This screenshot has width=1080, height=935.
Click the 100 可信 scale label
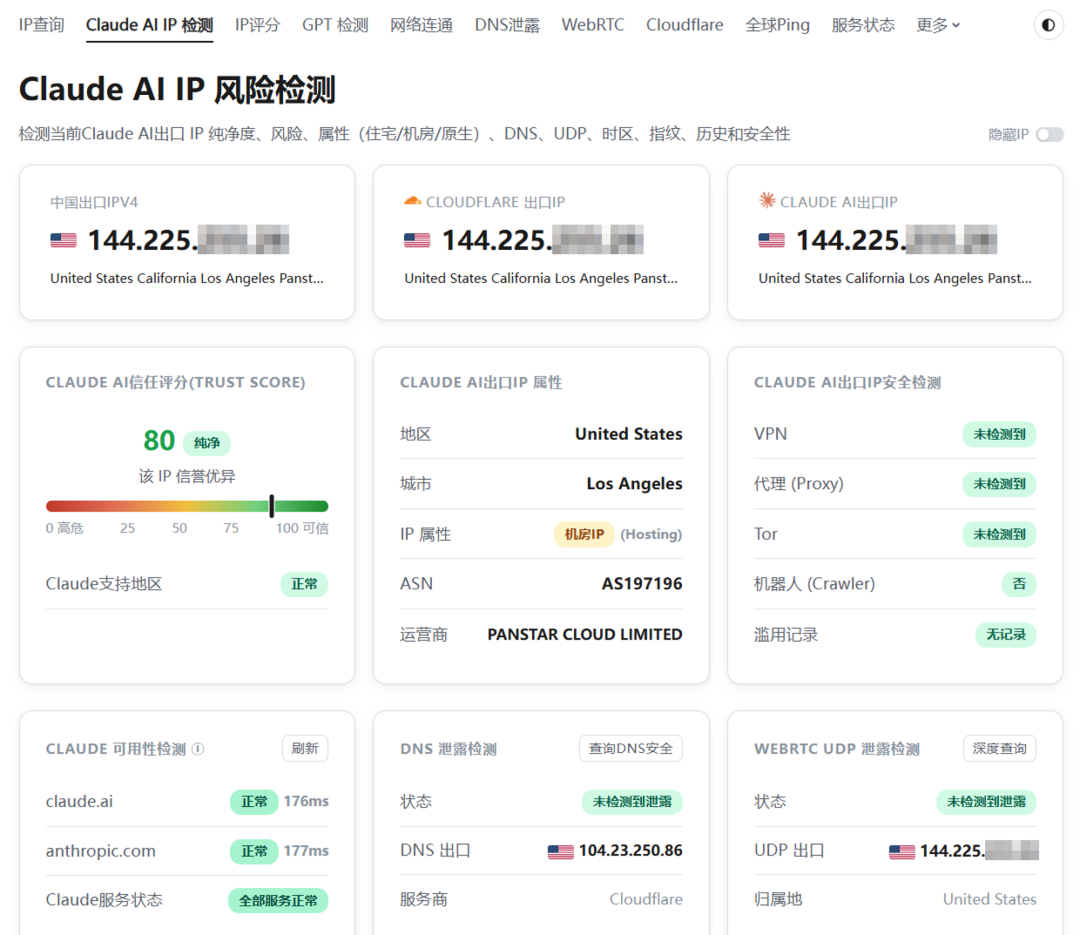302,528
